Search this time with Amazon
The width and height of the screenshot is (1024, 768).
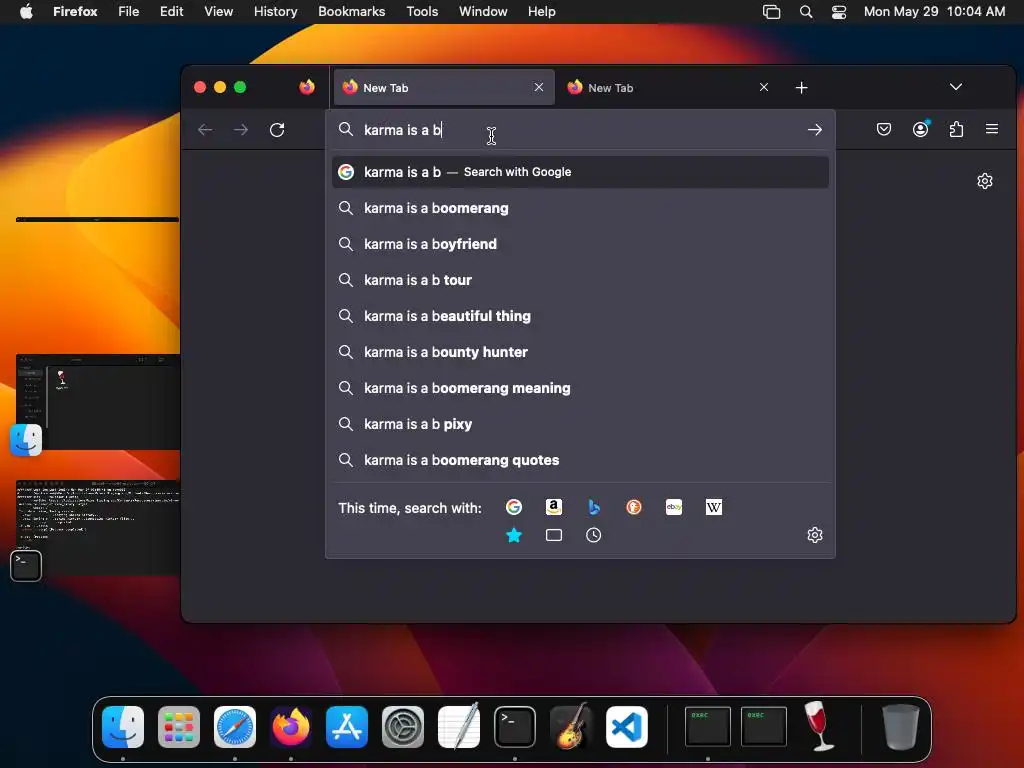(x=554, y=507)
